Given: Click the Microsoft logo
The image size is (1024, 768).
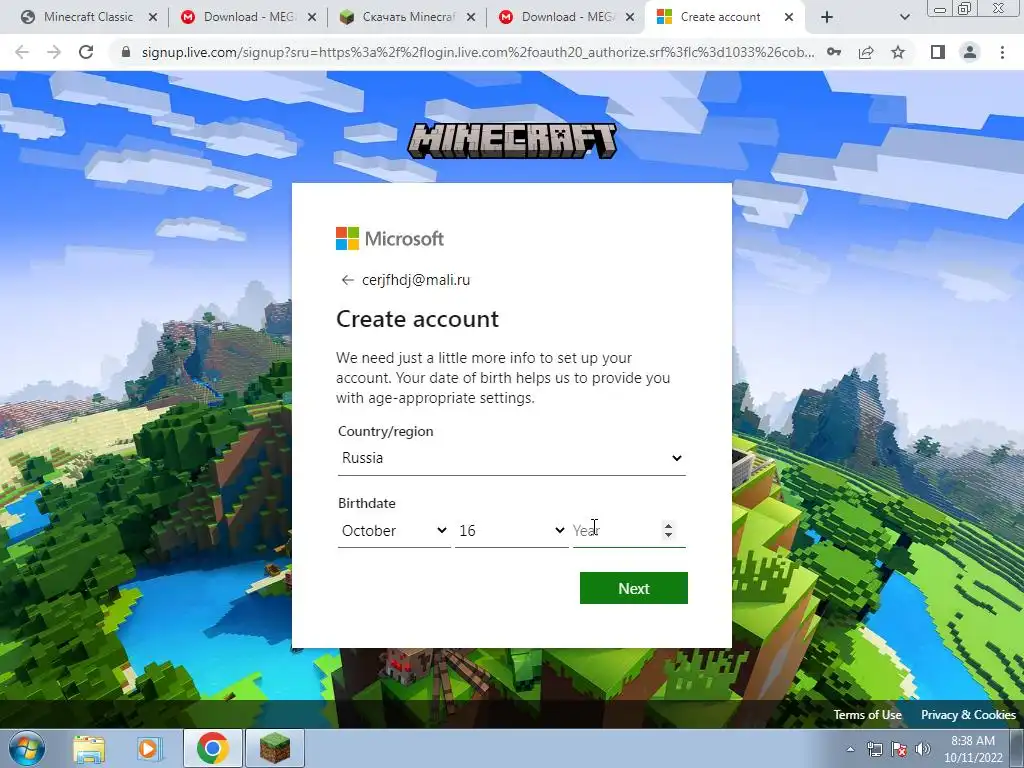Looking at the screenshot, I should [x=390, y=238].
